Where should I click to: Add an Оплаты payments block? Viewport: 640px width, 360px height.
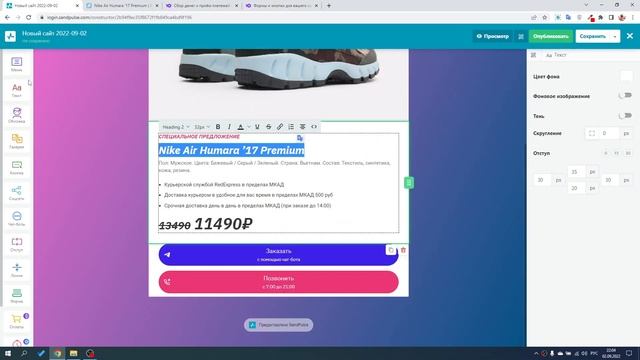click(x=17, y=322)
